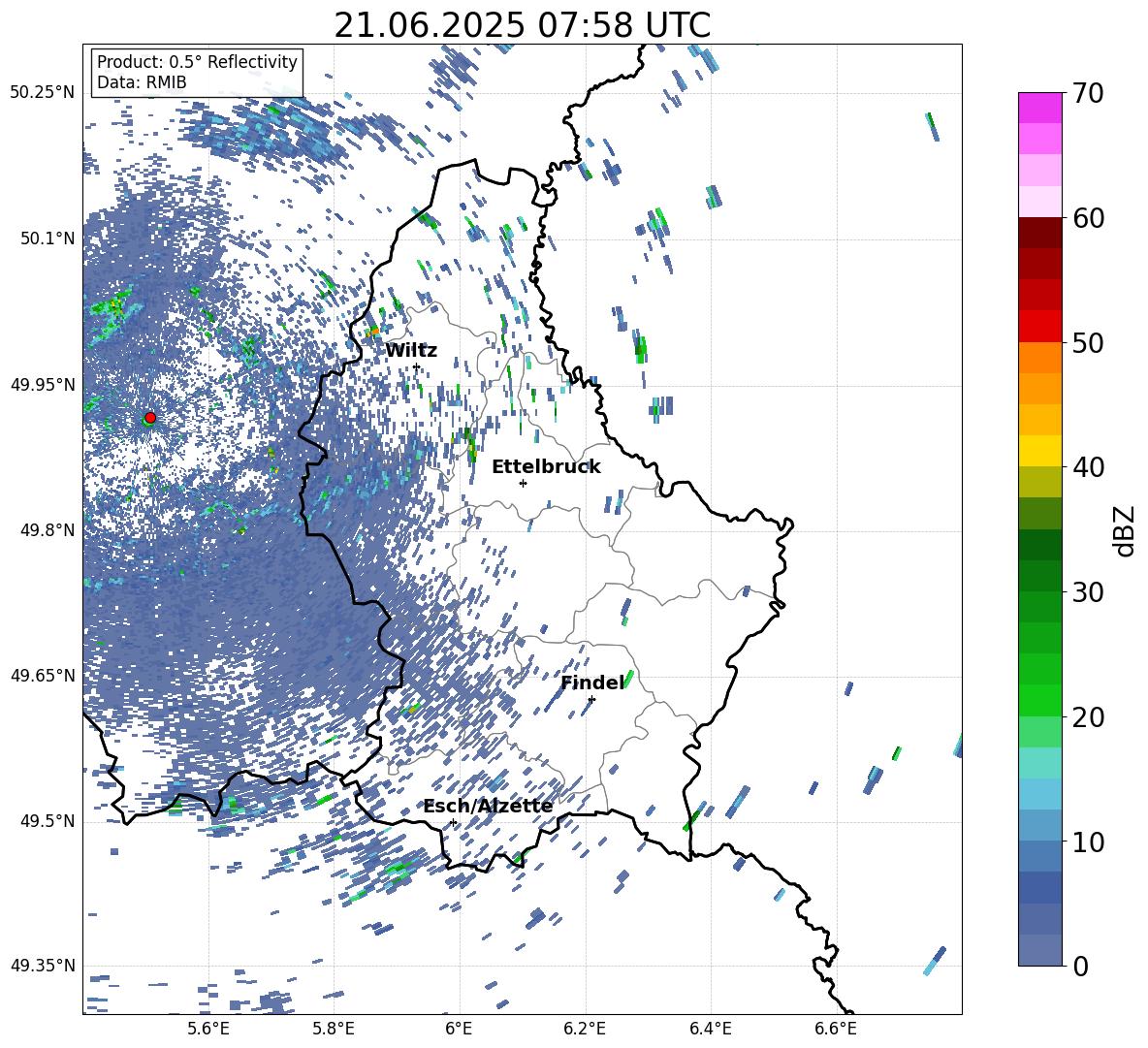Click the dBZ colorbar axis label
Image resolution: width=1148 pixels, height=1048 pixels.
pos(1126,530)
